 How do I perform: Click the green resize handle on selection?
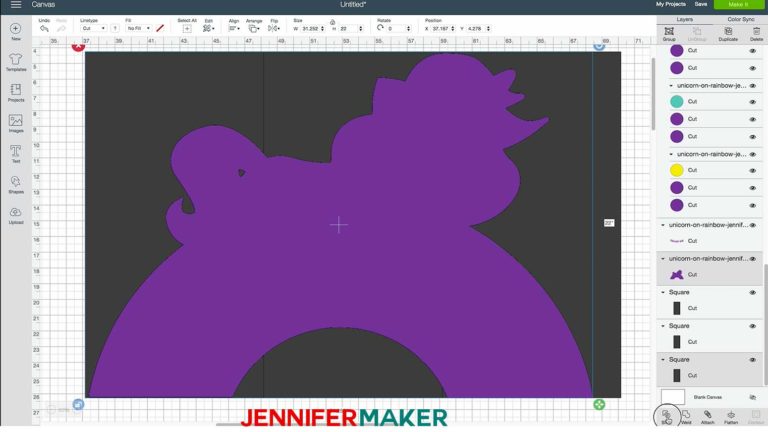pyautogui.click(x=599, y=404)
